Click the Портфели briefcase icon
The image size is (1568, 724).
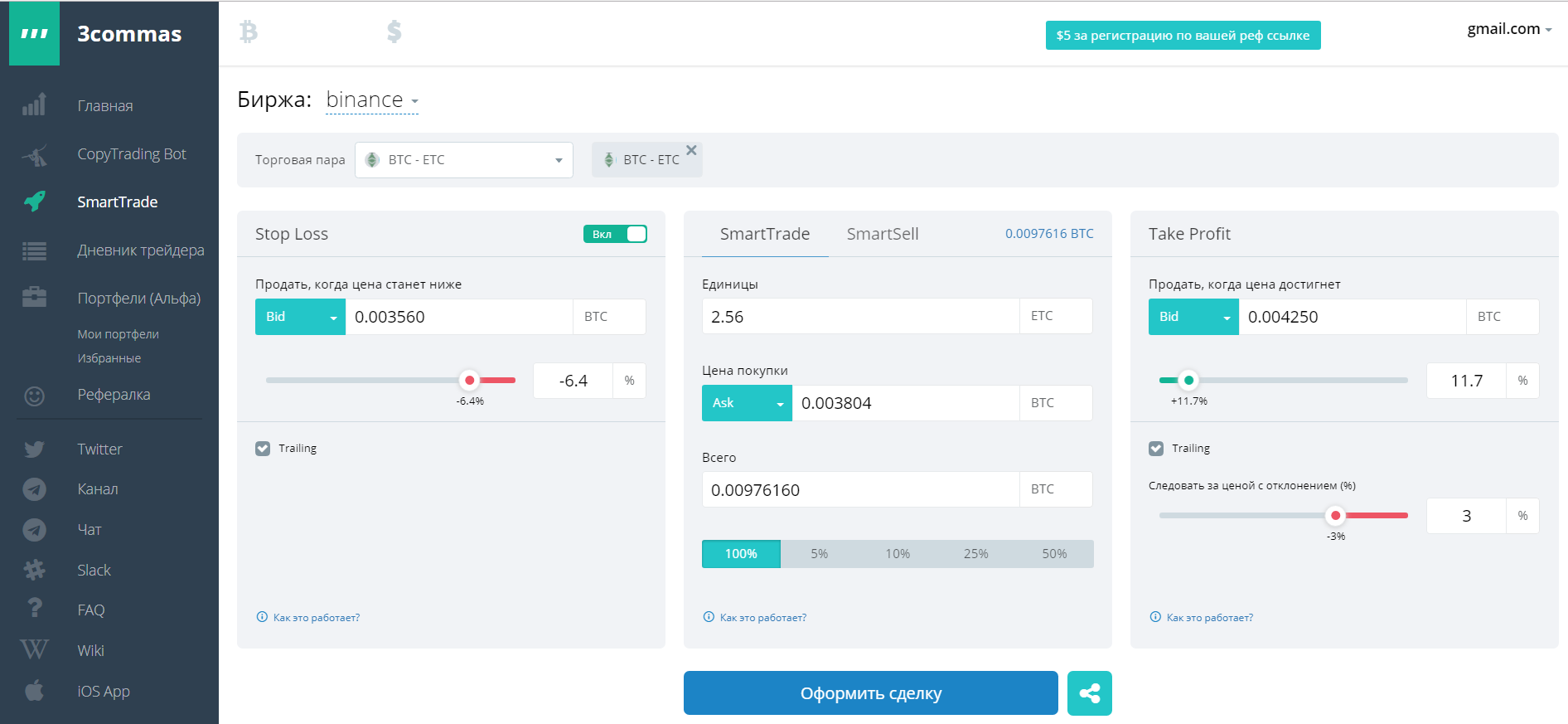34,297
